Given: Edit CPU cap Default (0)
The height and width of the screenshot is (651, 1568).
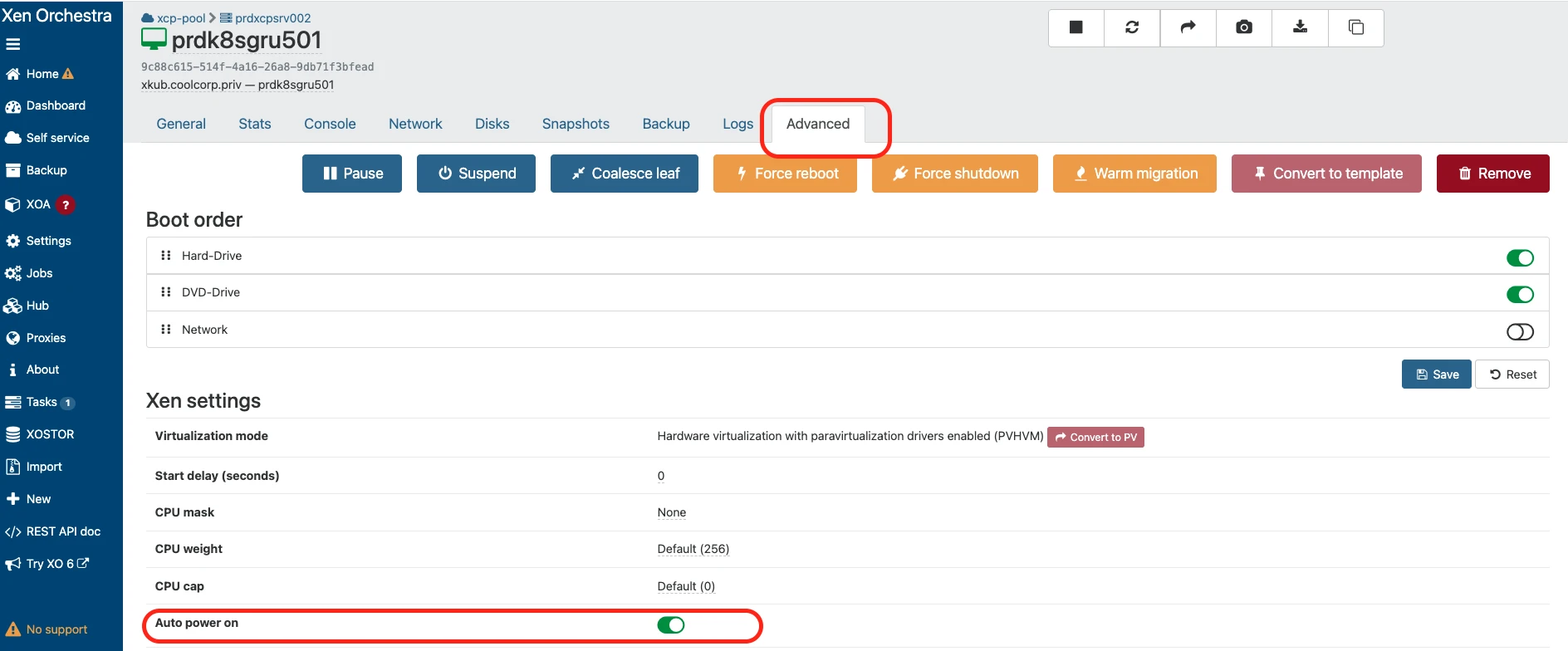Looking at the screenshot, I should [x=686, y=586].
